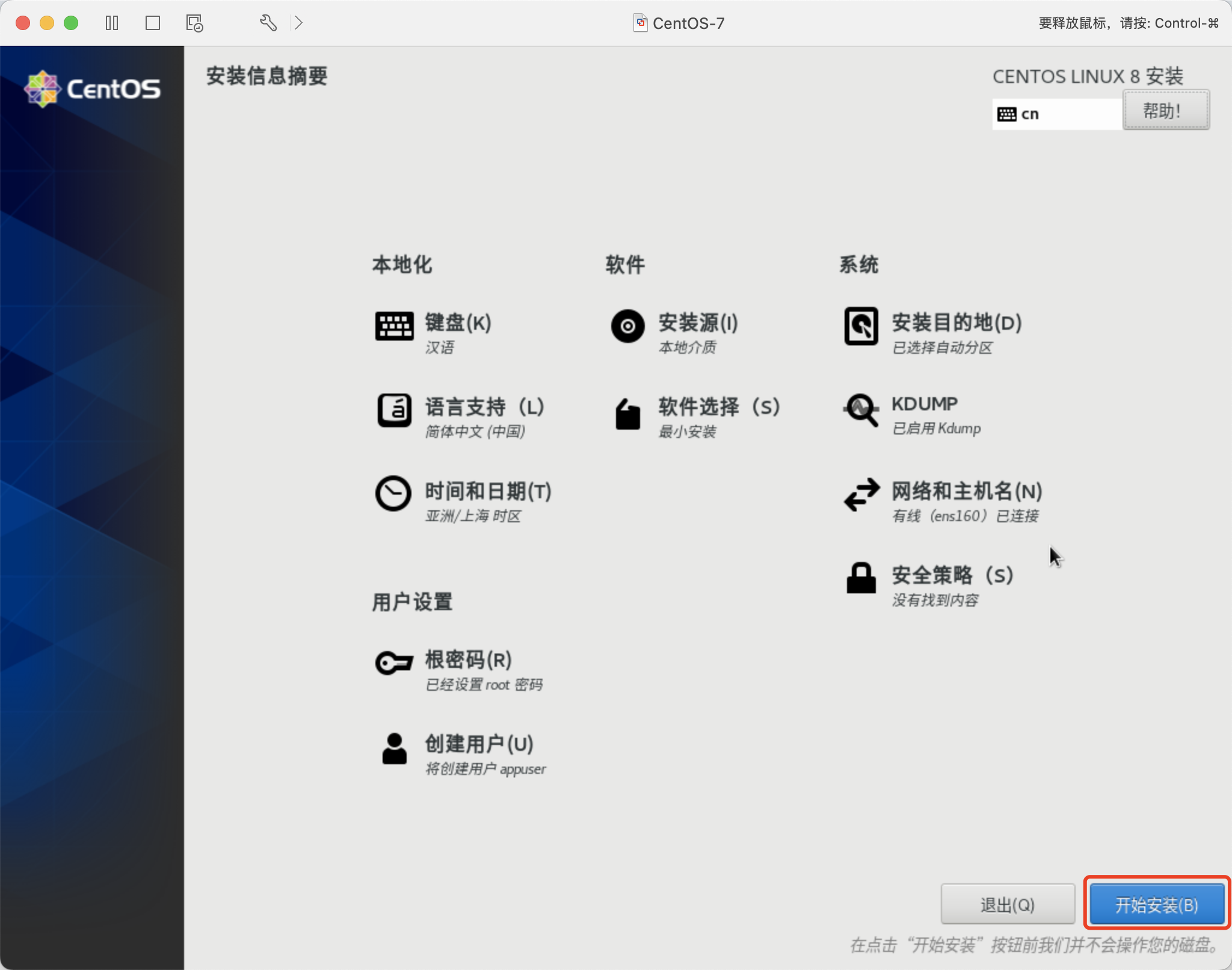Click the 软件 section heading

pyautogui.click(x=625, y=264)
